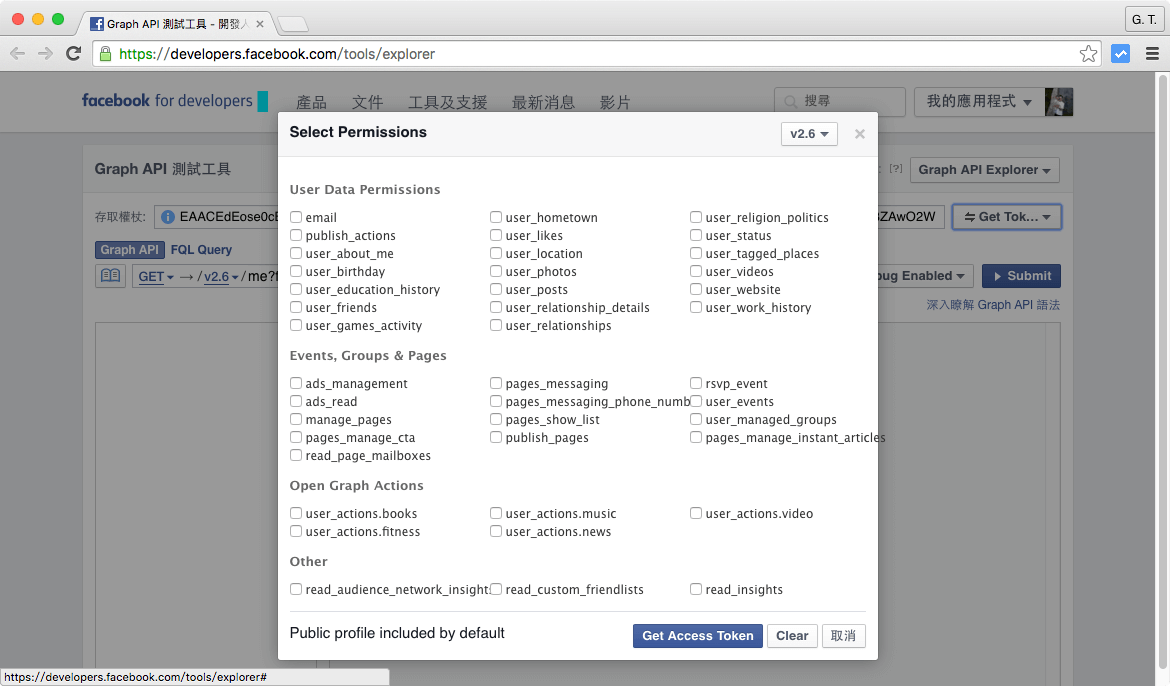Click the user profile avatar thumbnail

click(1059, 101)
